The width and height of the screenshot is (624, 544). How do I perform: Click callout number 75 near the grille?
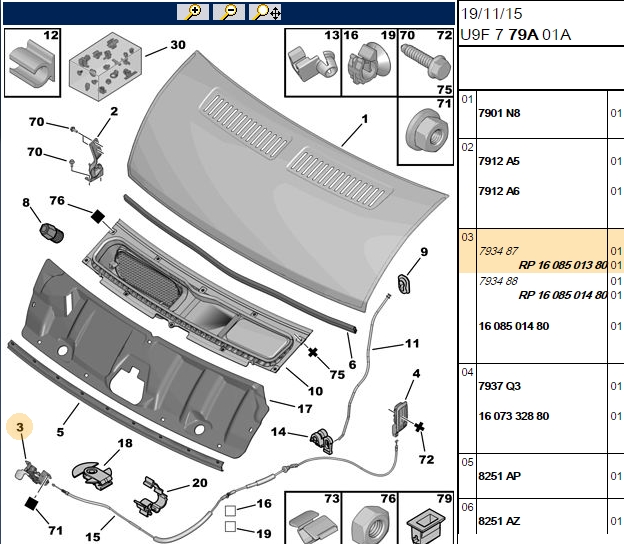tap(337, 374)
